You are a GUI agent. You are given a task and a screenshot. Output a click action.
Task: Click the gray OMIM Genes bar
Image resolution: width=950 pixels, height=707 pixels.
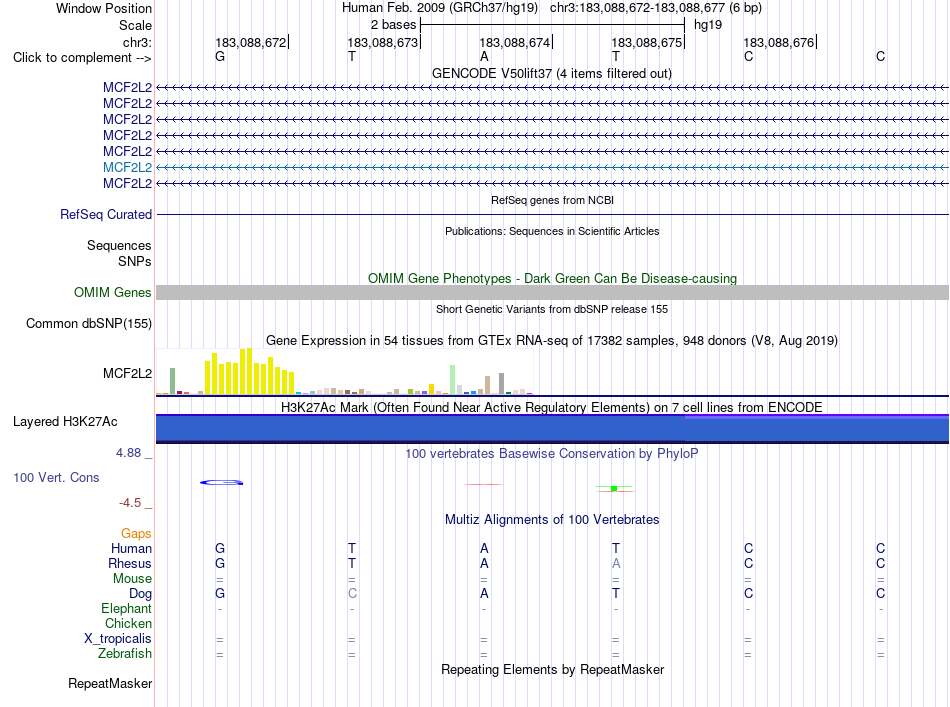coord(552,293)
